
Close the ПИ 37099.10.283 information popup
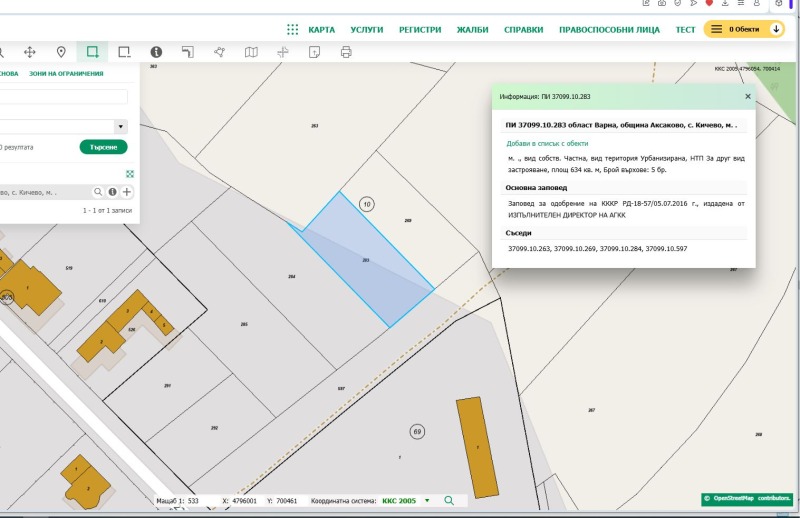click(x=747, y=96)
